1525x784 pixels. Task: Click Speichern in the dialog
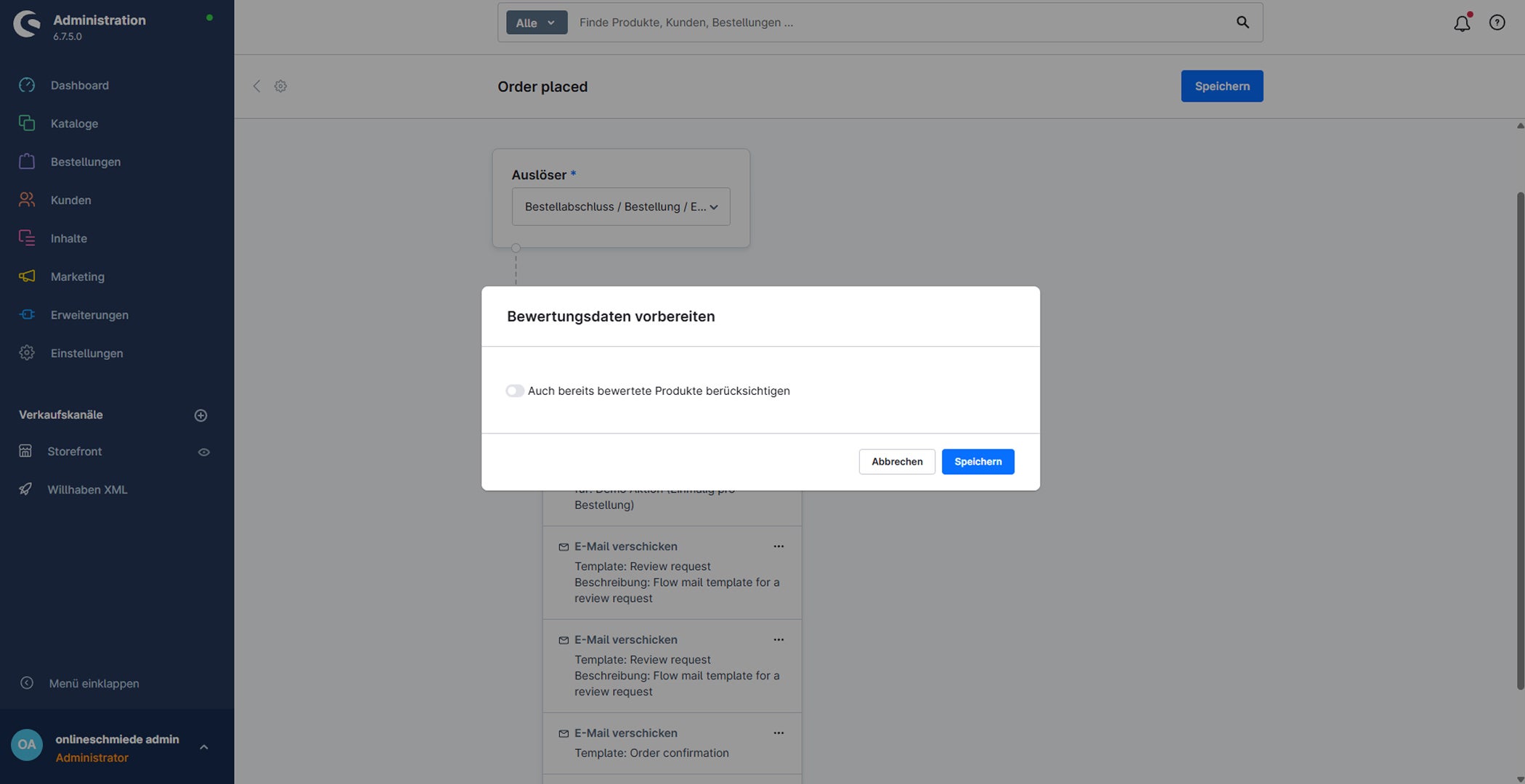point(978,462)
